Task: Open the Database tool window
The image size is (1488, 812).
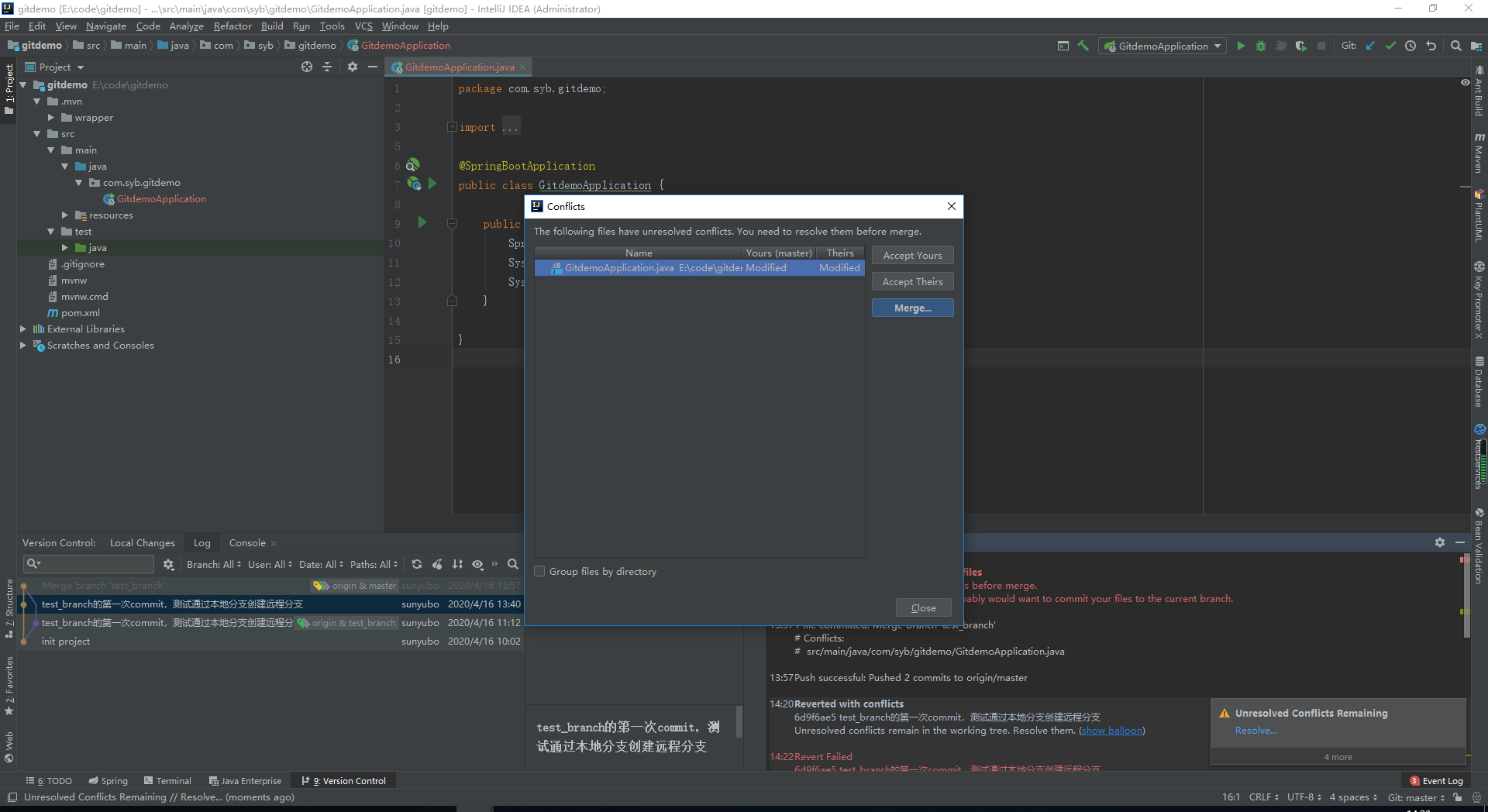Action: click(1479, 381)
